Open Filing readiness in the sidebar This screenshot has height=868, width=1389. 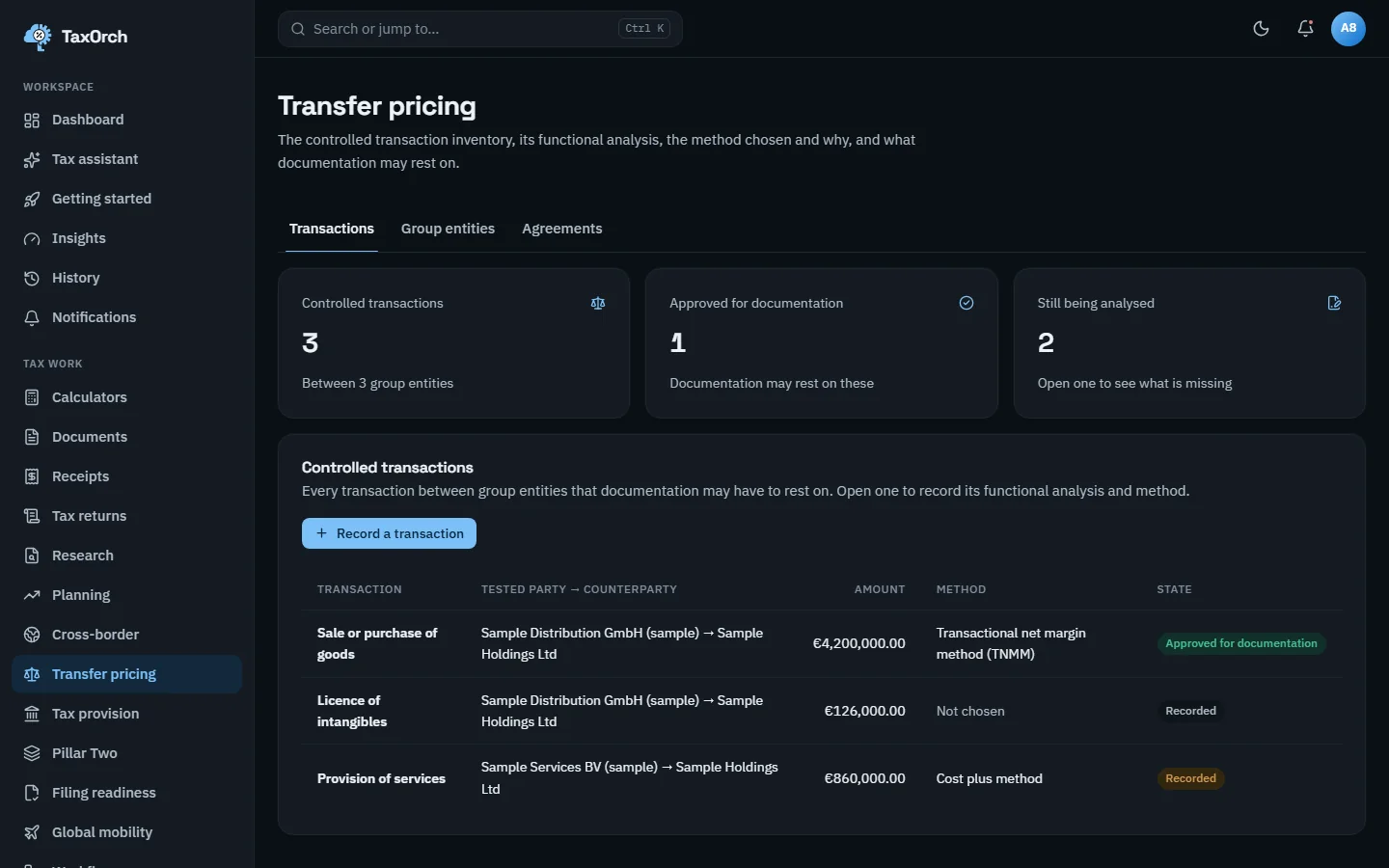(126, 793)
